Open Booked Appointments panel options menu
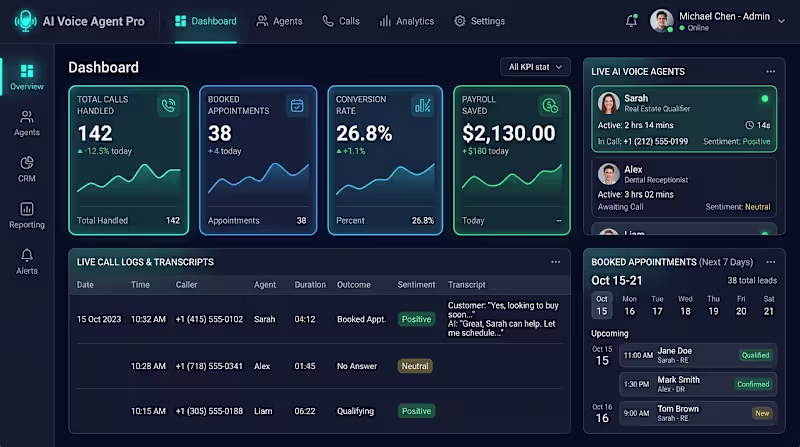 pos(770,262)
